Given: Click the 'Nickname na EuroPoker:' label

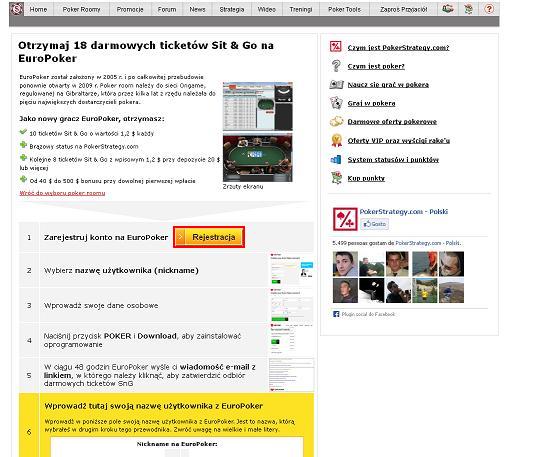Looking at the screenshot, I should [177, 444].
